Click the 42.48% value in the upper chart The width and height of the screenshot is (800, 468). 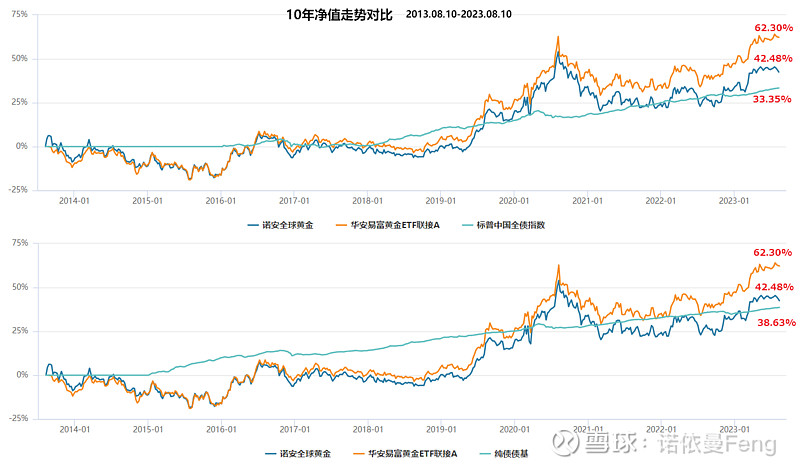pyautogui.click(x=773, y=58)
